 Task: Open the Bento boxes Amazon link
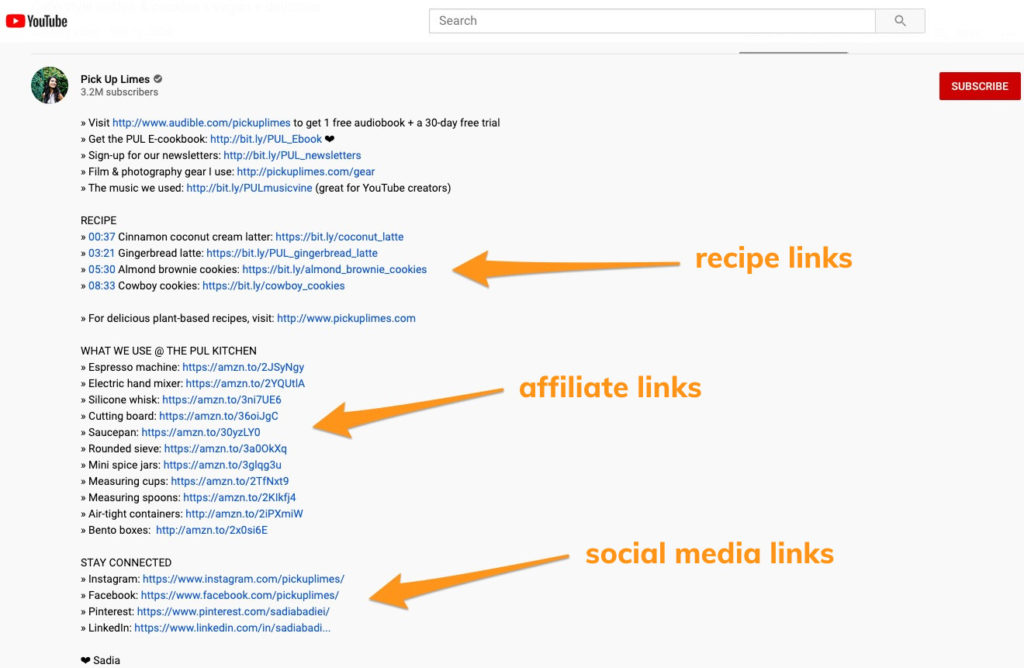point(212,531)
